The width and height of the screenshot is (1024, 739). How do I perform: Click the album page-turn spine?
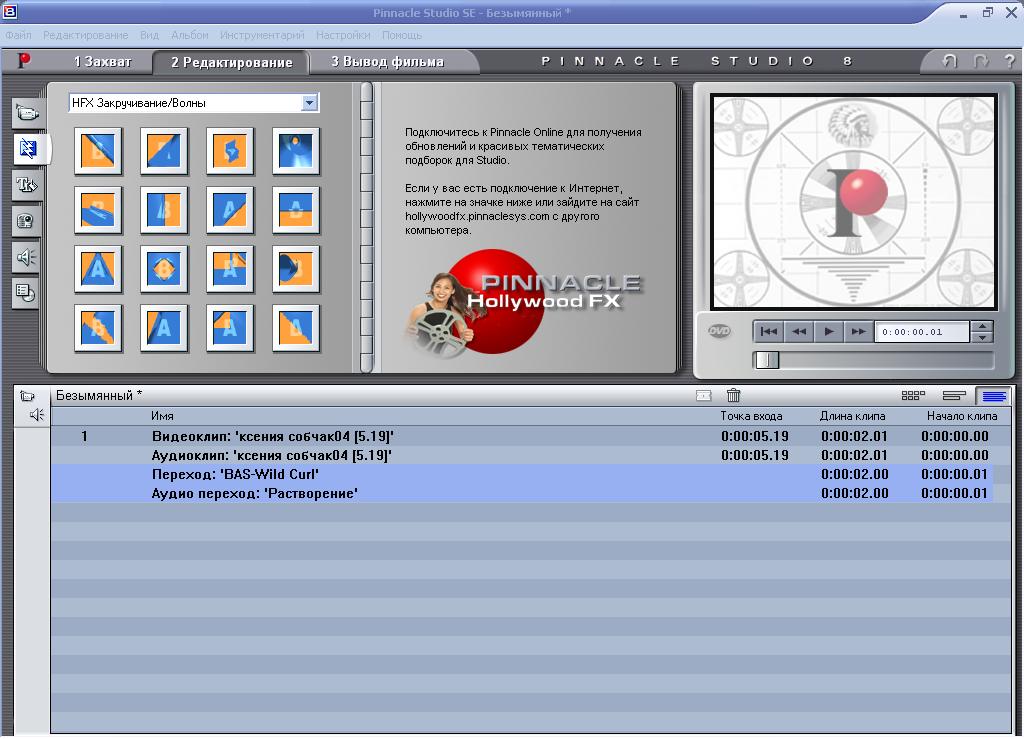tap(366, 227)
